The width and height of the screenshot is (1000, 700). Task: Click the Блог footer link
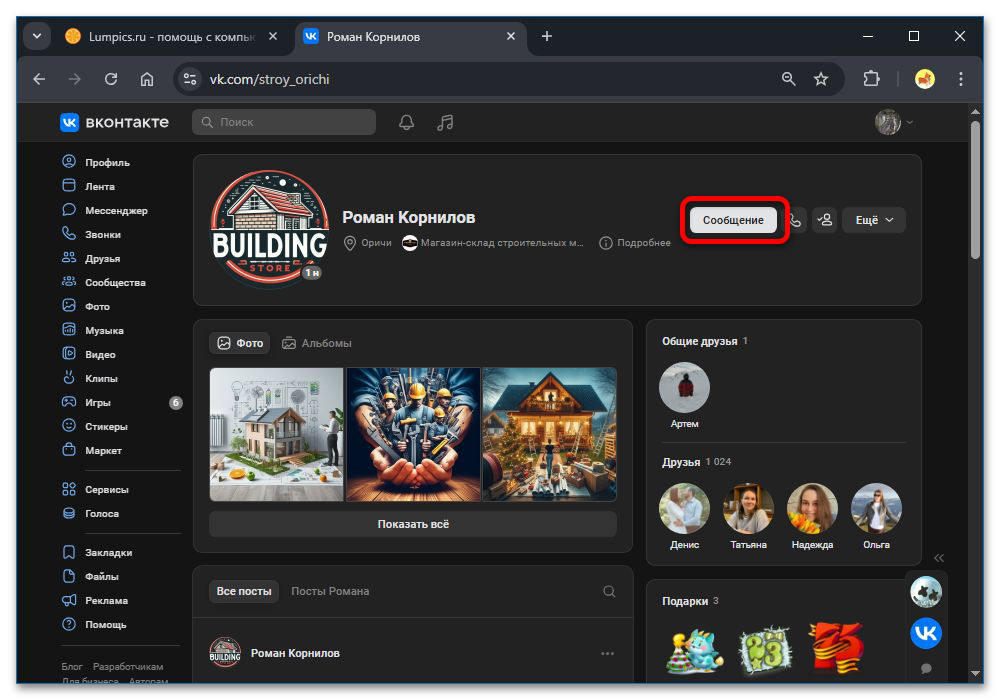click(x=72, y=666)
